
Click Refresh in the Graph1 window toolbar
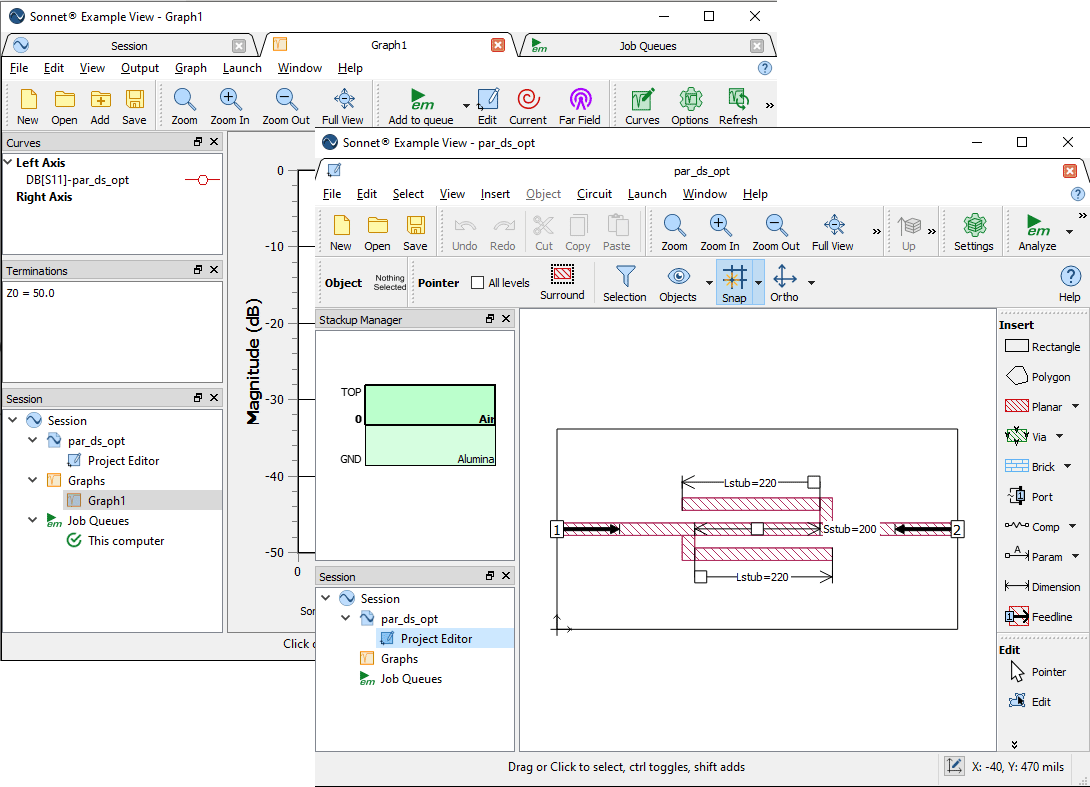pos(738,107)
